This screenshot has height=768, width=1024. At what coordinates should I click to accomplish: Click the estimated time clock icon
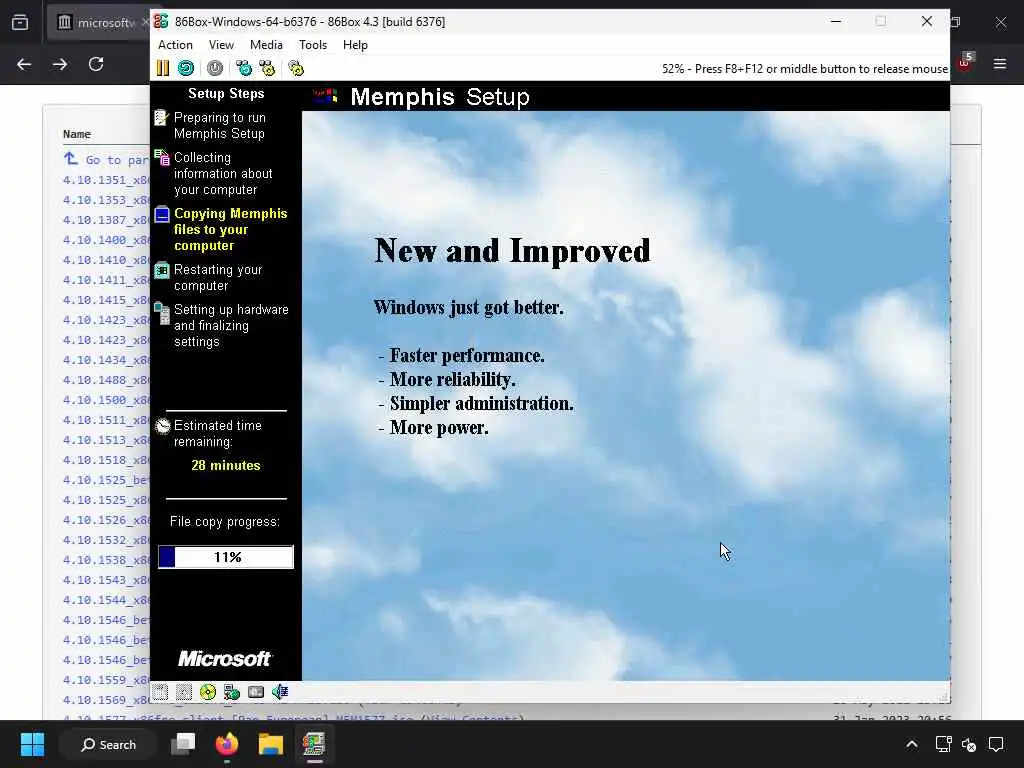(x=163, y=426)
